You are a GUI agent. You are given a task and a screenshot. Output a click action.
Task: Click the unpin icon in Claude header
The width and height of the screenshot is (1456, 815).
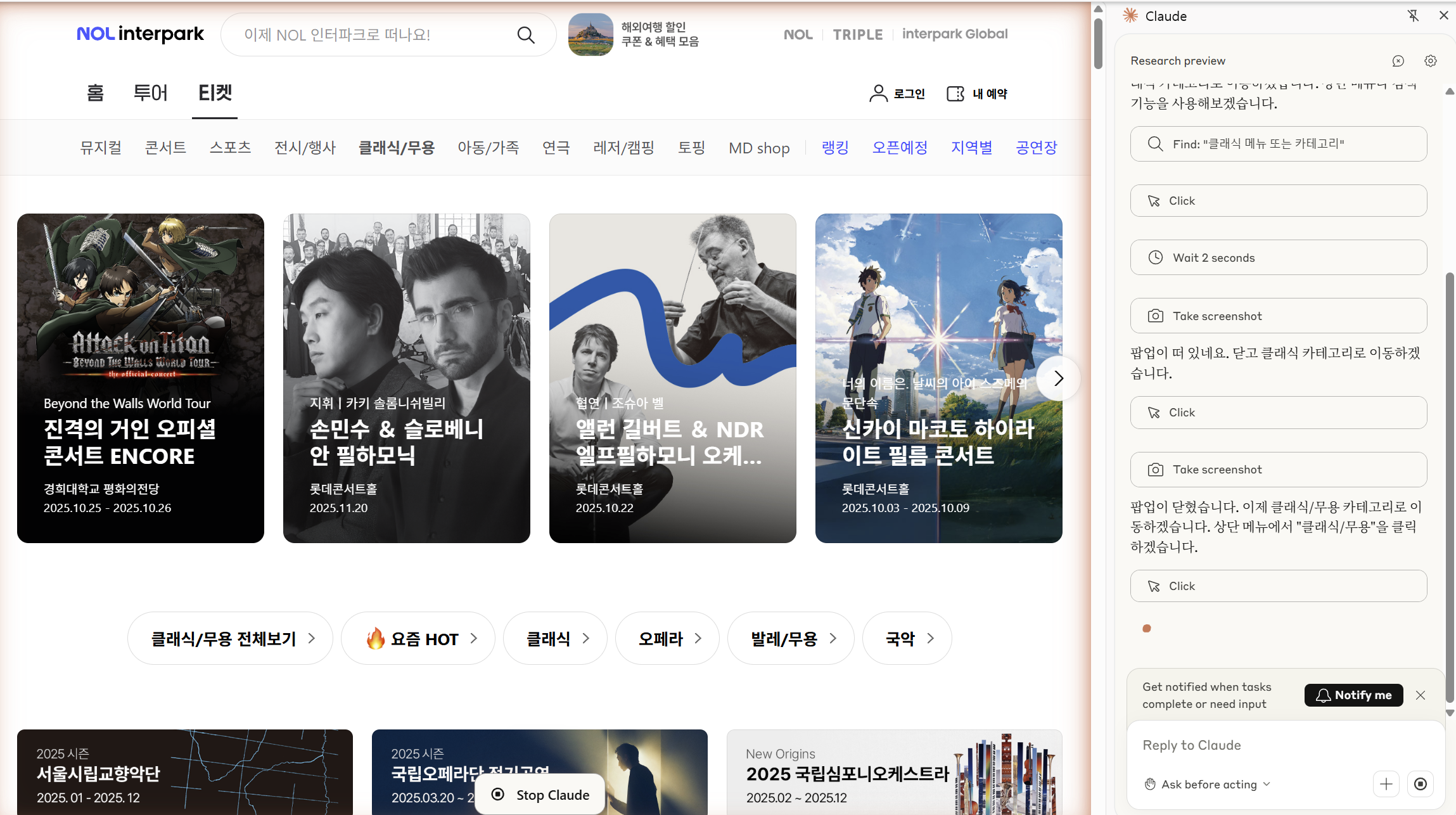click(1413, 16)
